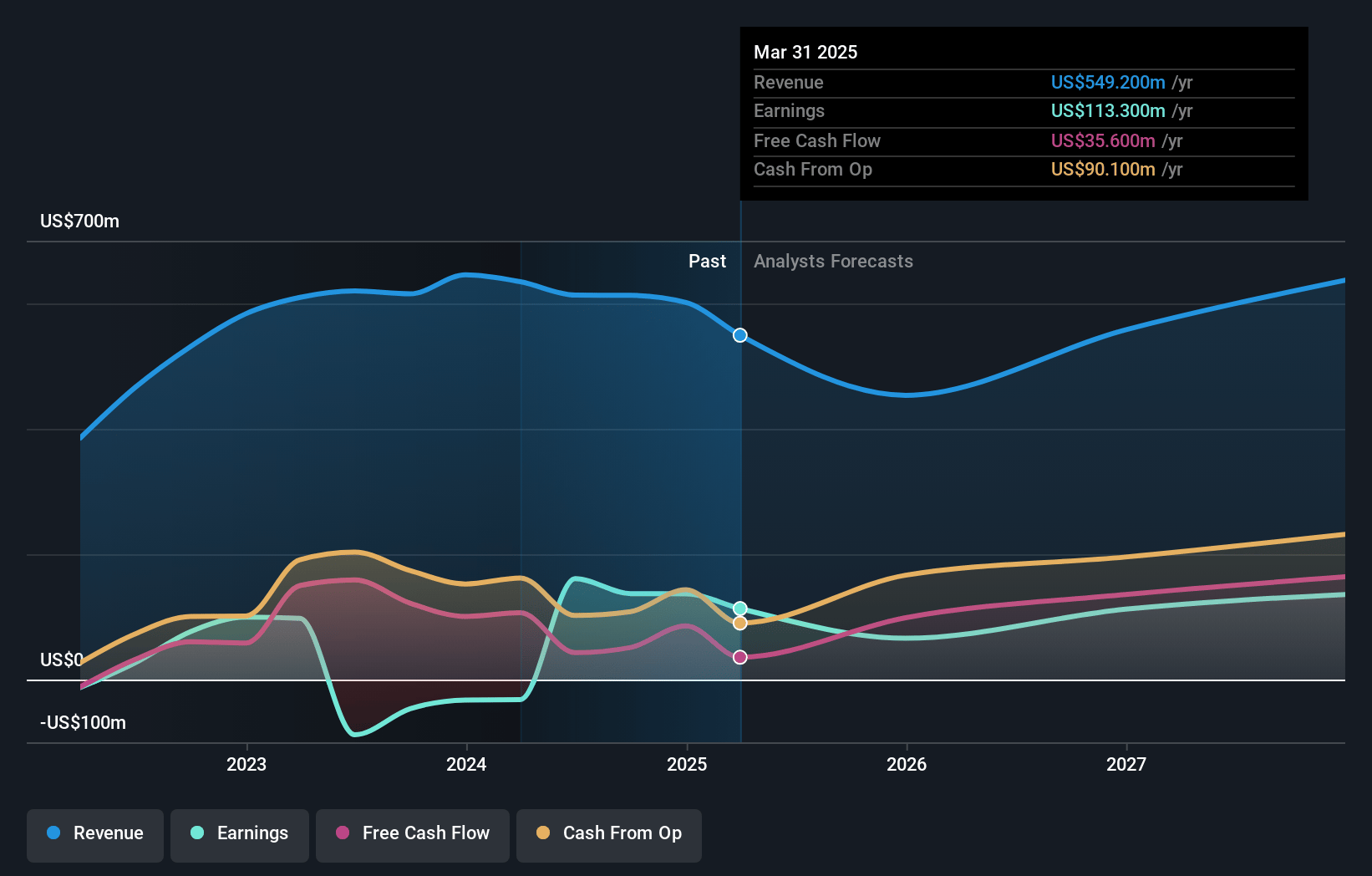This screenshot has height=876, width=1372.
Task: Click the teal Earnings data point marker
Action: (x=740, y=609)
